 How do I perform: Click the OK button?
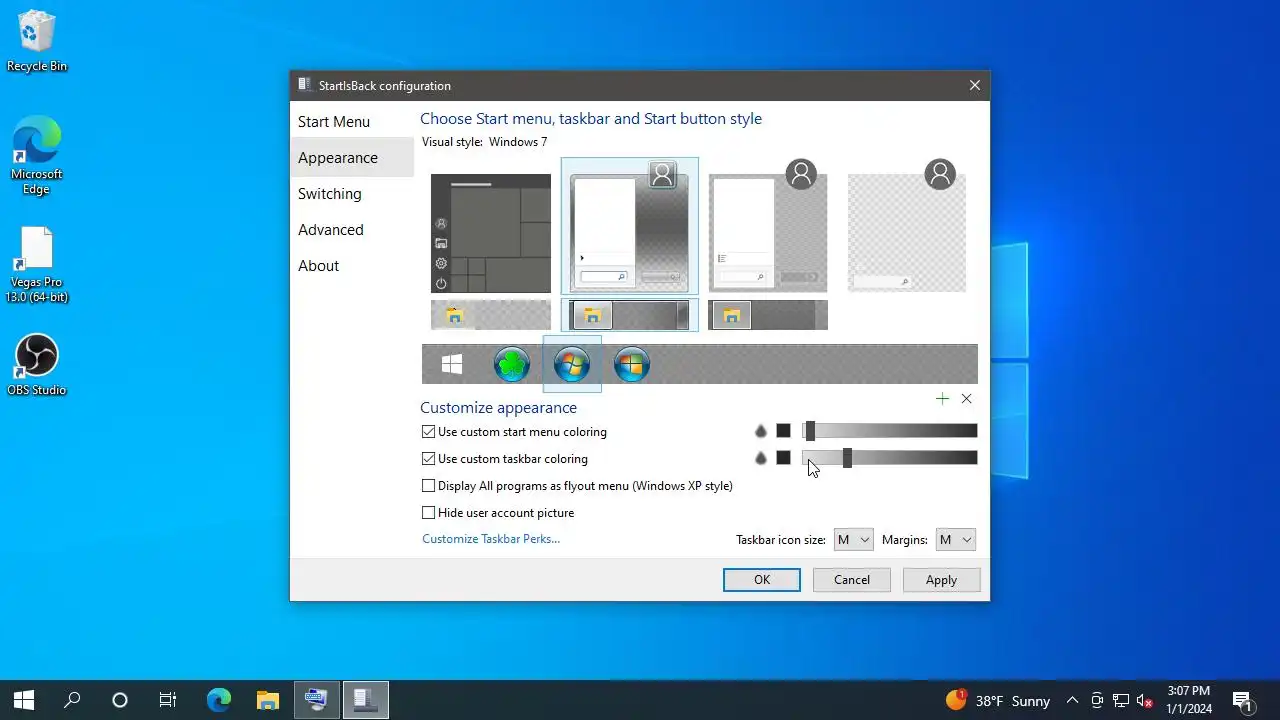762,580
